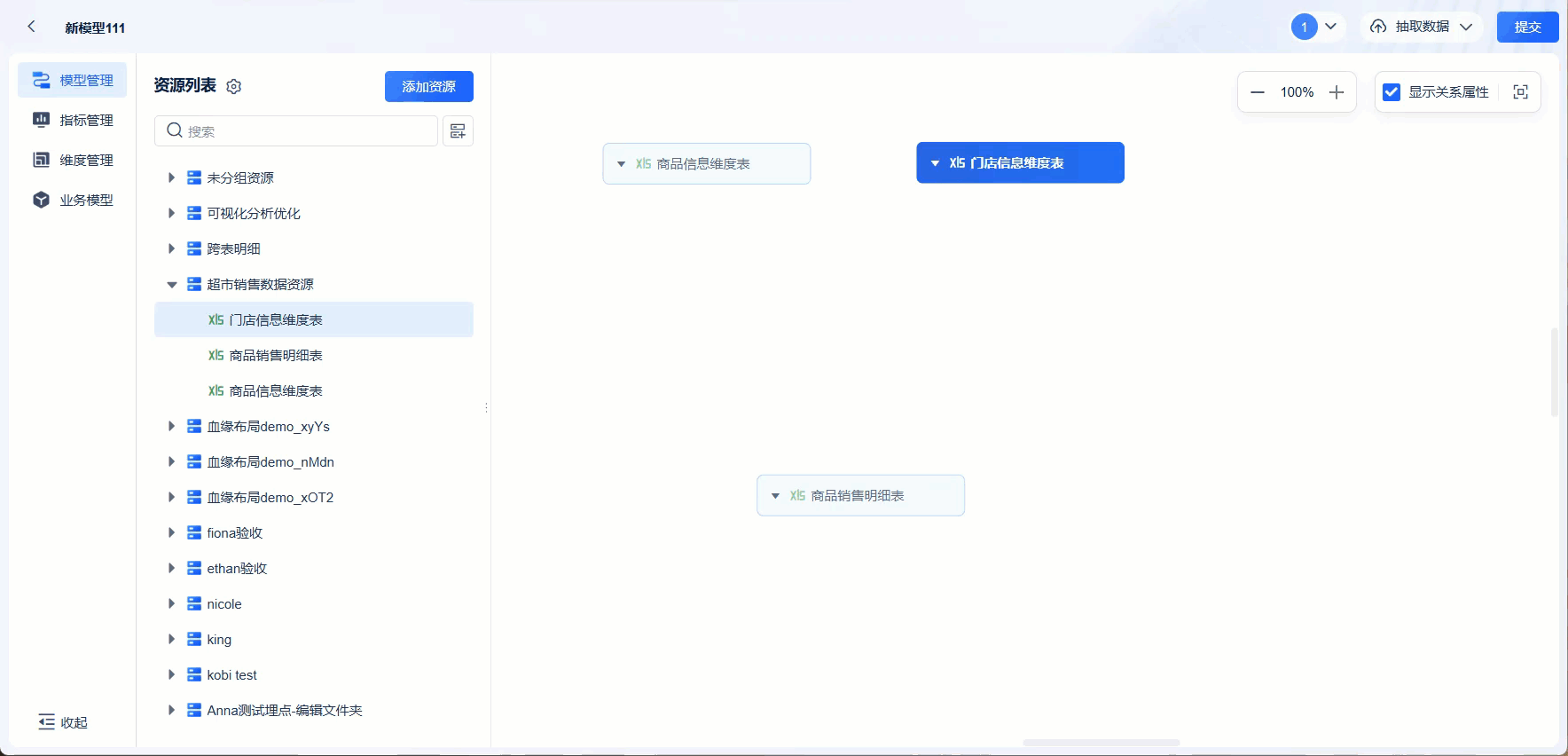1568x756 pixels.
Task: Click the 维度管理 sidebar icon
Action: click(41, 160)
